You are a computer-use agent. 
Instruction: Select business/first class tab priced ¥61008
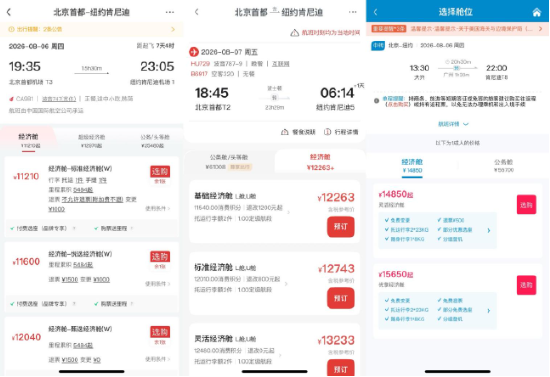229,162
